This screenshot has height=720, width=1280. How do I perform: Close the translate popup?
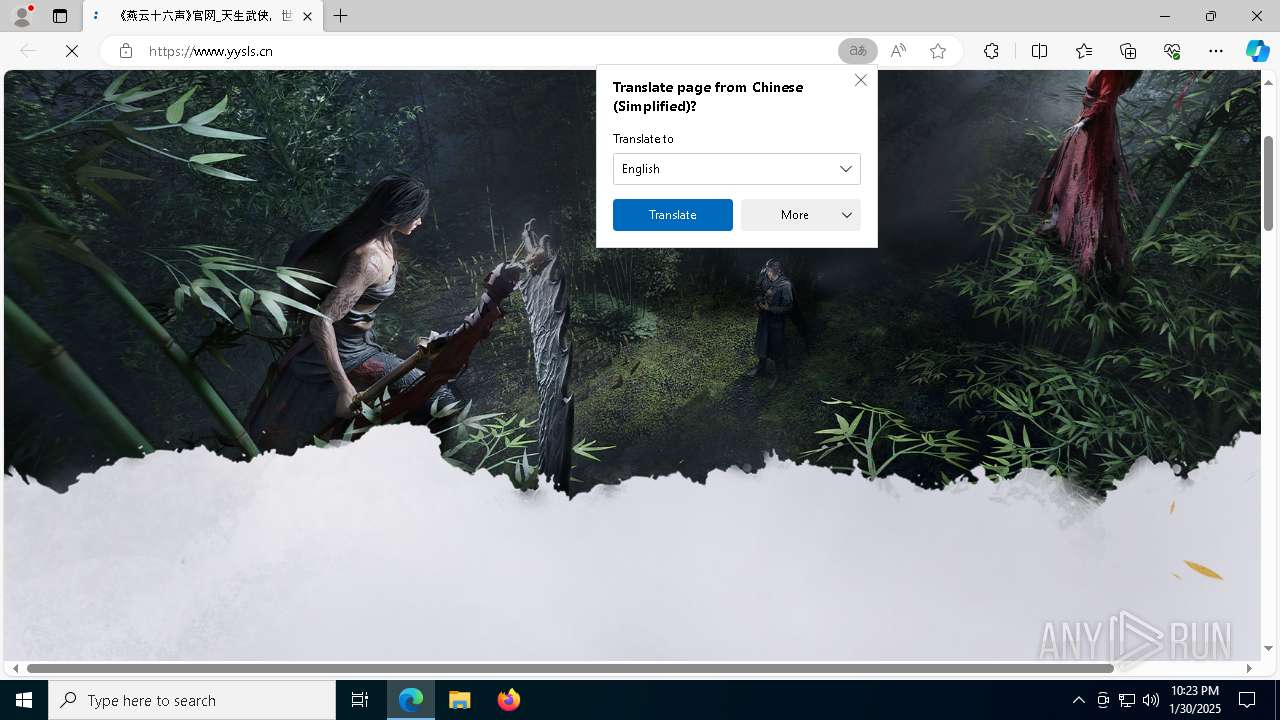(861, 80)
